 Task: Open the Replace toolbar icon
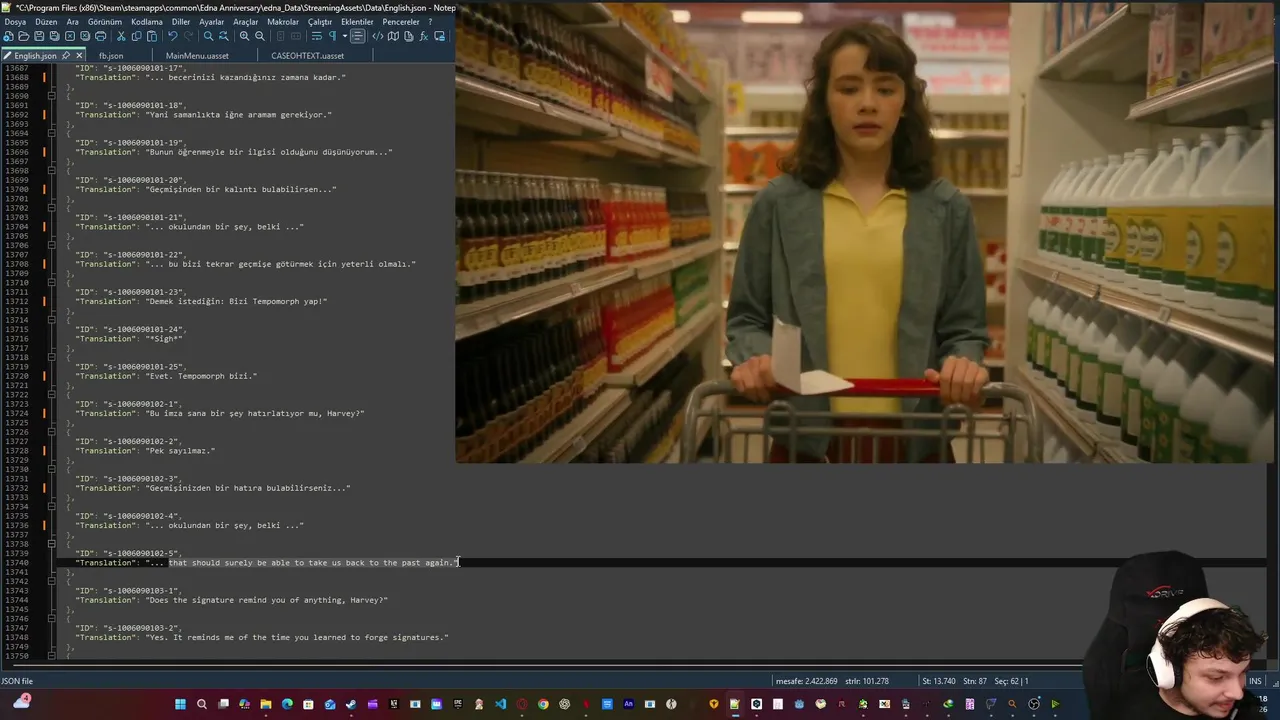[224, 36]
